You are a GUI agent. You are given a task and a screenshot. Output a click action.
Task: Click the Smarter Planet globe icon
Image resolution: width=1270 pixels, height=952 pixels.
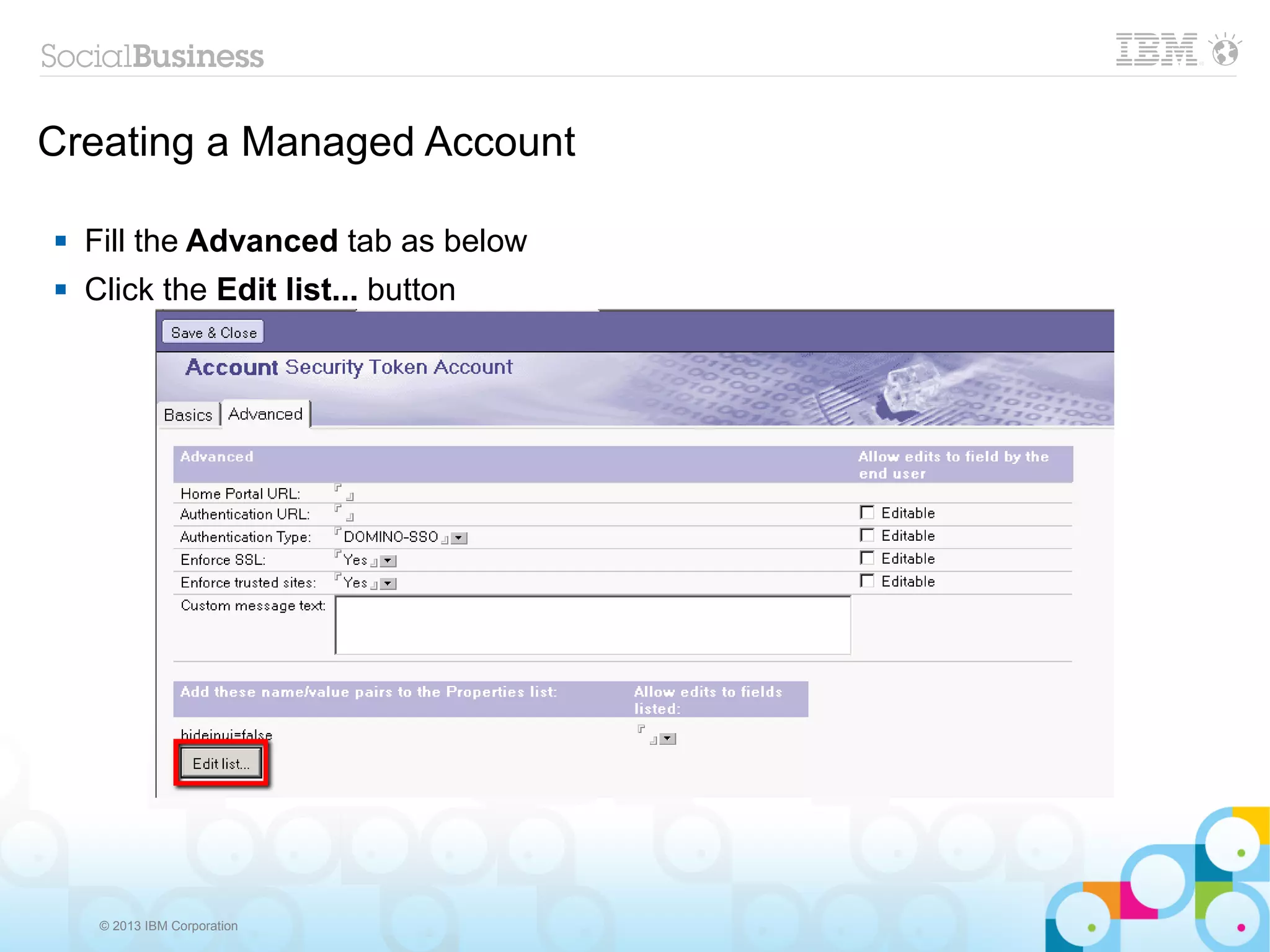(x=1225, y=50)
